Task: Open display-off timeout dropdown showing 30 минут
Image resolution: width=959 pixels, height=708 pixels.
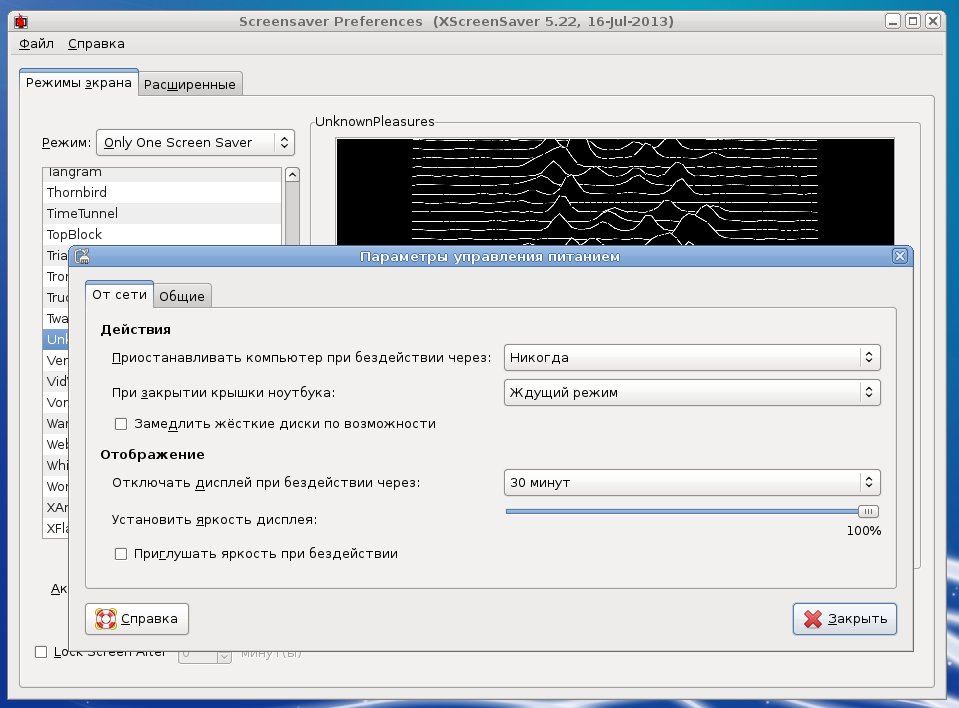Action: [692, 482]
